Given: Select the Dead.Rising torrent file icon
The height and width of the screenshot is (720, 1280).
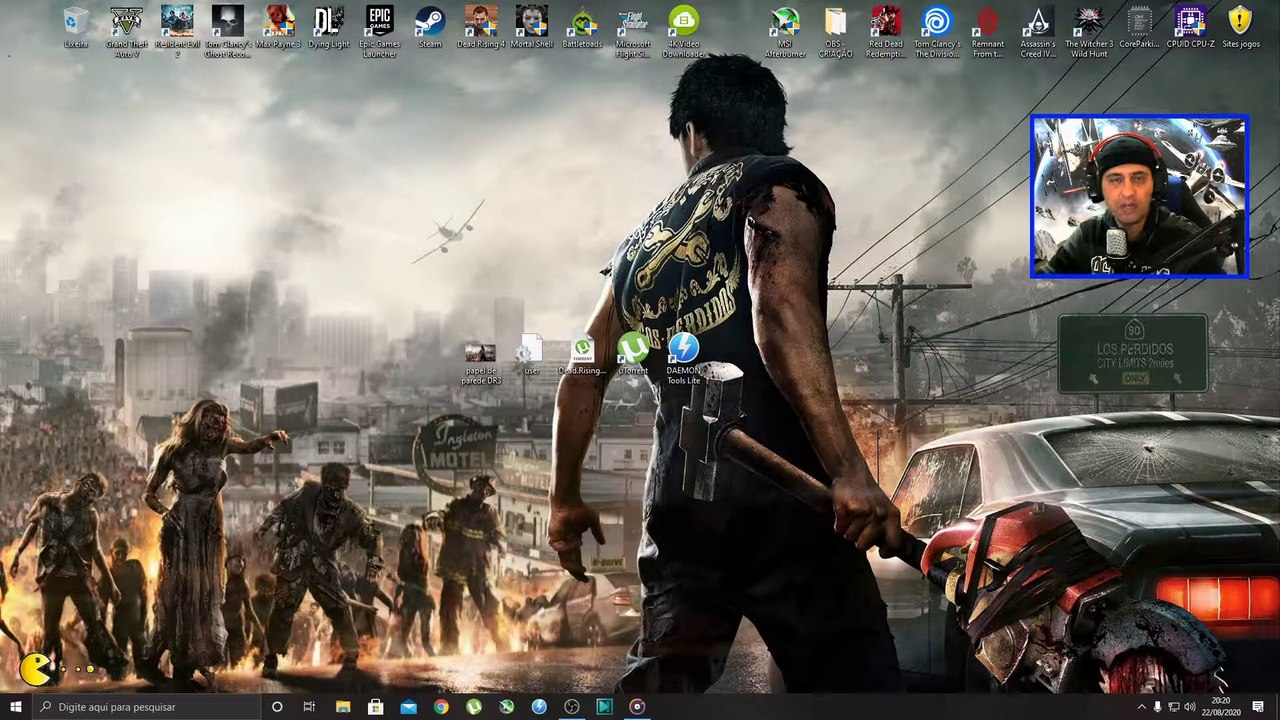Looking at the screenshot, I should [x=582, y=356].
